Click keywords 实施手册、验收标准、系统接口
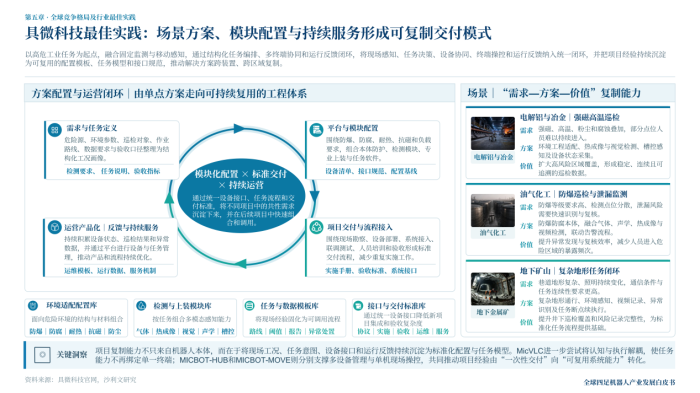The height and width of the screenshot is (393, 700). 371,271
